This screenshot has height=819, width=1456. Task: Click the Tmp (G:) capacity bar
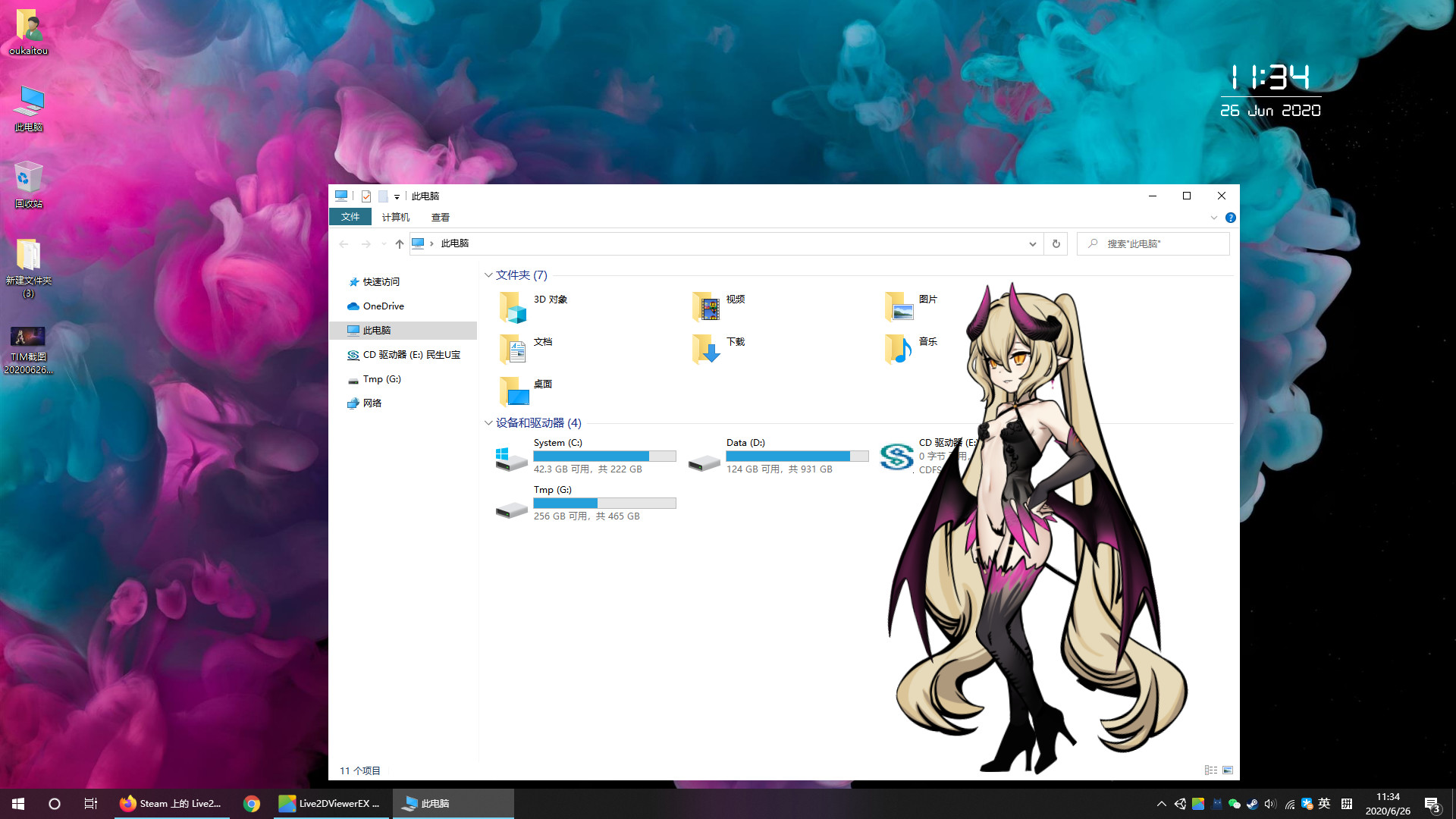(604, 503)
